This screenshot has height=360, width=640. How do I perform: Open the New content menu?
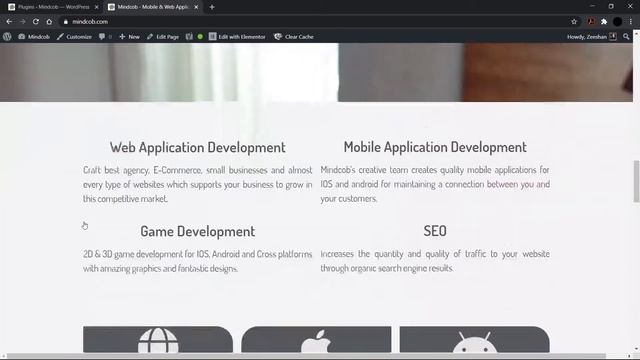pyautogui.click(x=129, y=37)
